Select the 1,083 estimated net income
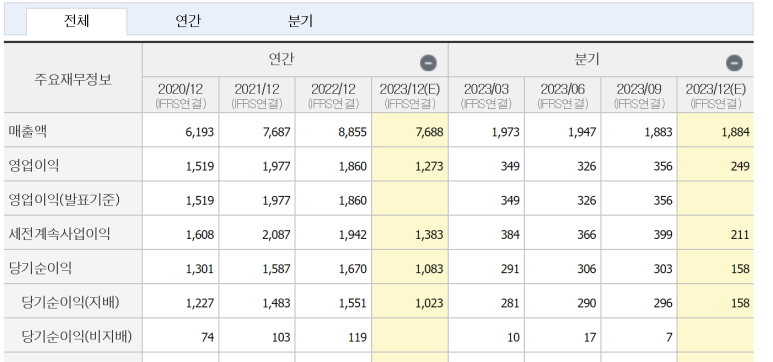 [429, 269]
